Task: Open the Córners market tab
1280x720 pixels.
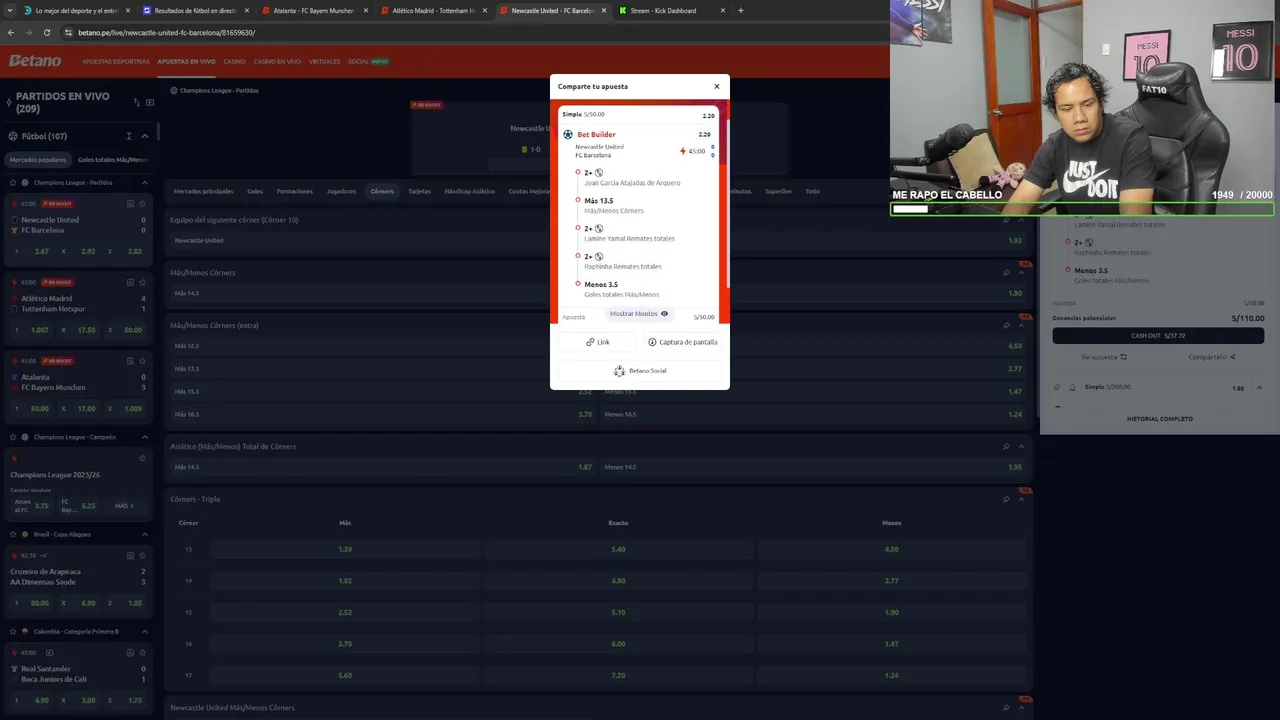Action: [382, 191]
